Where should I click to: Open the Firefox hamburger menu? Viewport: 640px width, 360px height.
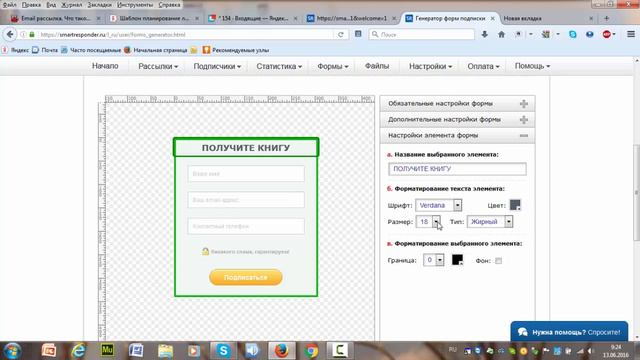click(x=631, y=35)
